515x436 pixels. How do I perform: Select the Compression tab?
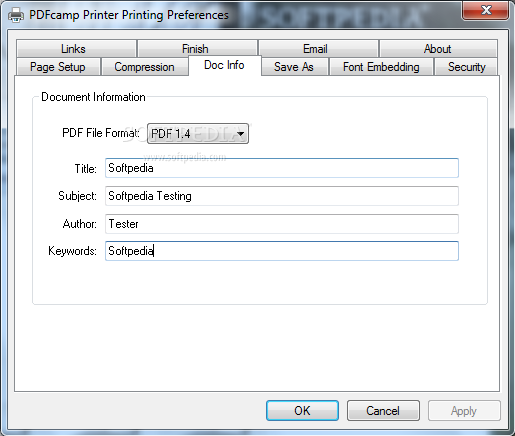click(145, 67)
